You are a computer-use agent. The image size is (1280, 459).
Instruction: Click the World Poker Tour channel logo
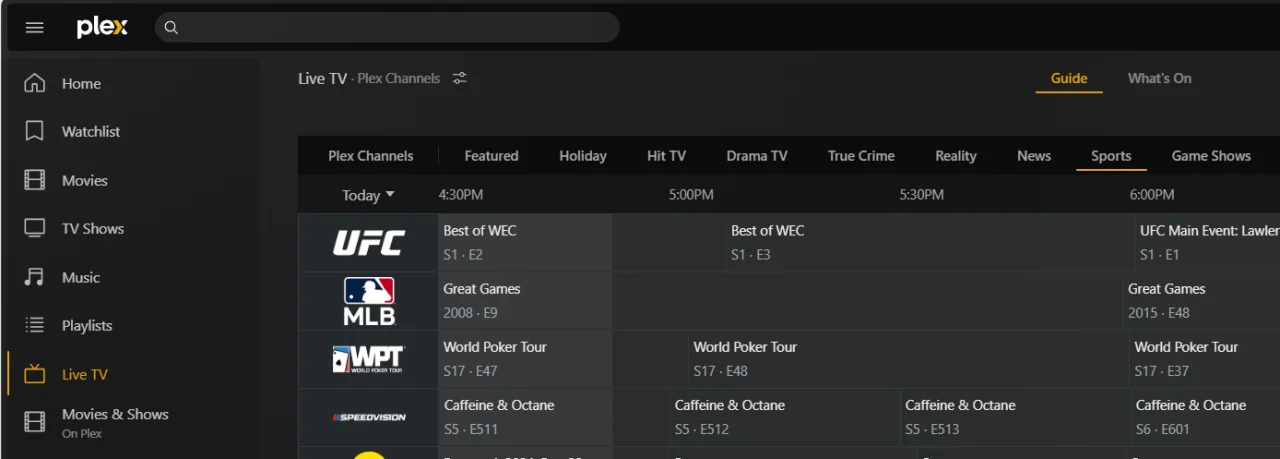(x=368, y=359)
